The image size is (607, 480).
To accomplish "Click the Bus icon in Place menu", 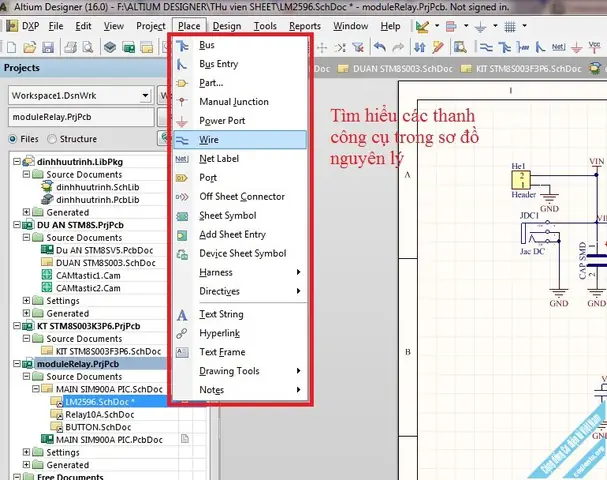I will coord(182,45).
